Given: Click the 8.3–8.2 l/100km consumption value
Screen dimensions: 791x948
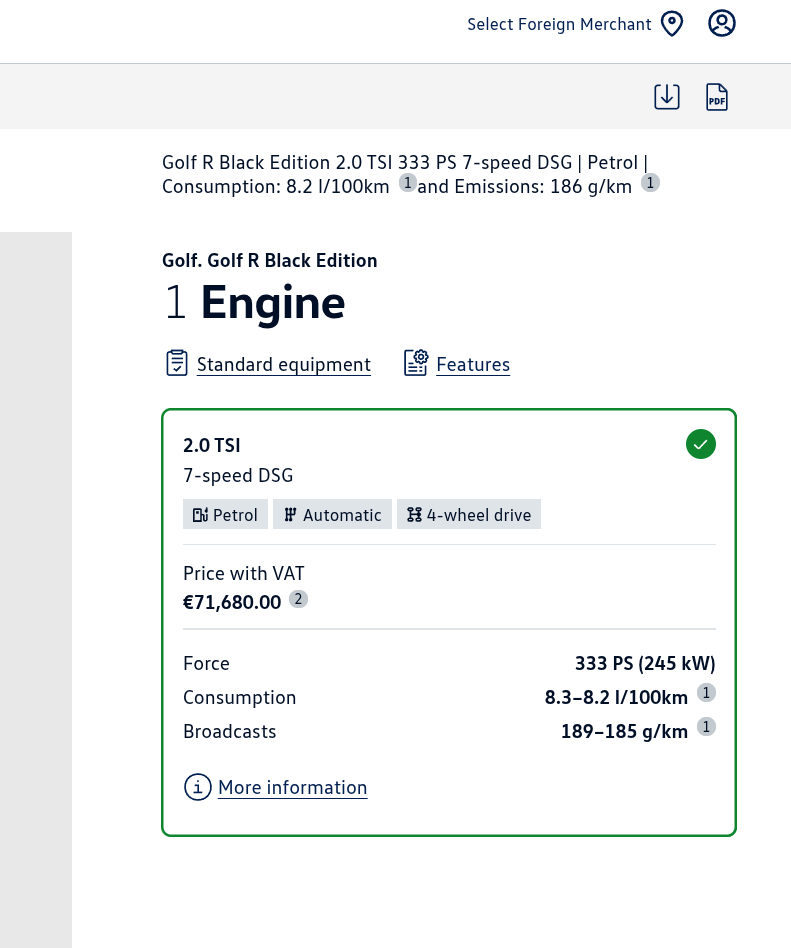Looking at the screenshot, I should [616, 698].
